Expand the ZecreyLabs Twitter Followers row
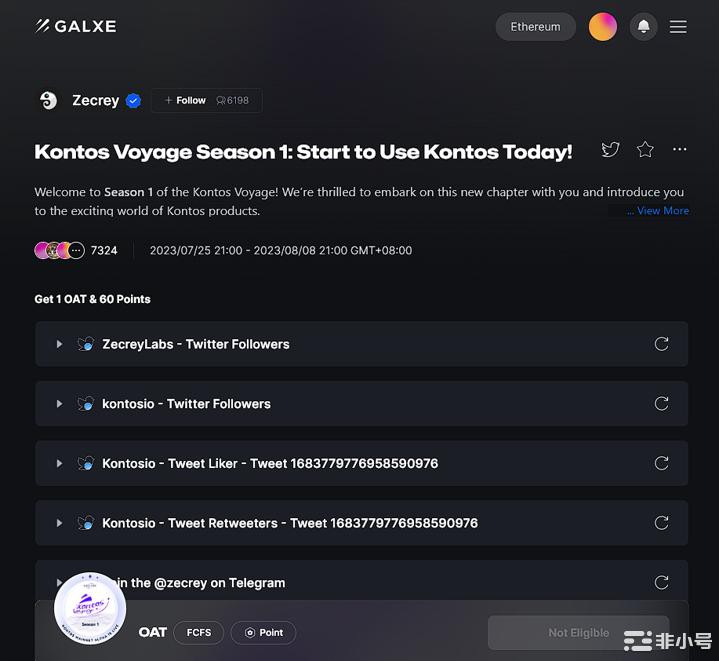Viewport: 719px width, 661px height. [x=361, y=344]
